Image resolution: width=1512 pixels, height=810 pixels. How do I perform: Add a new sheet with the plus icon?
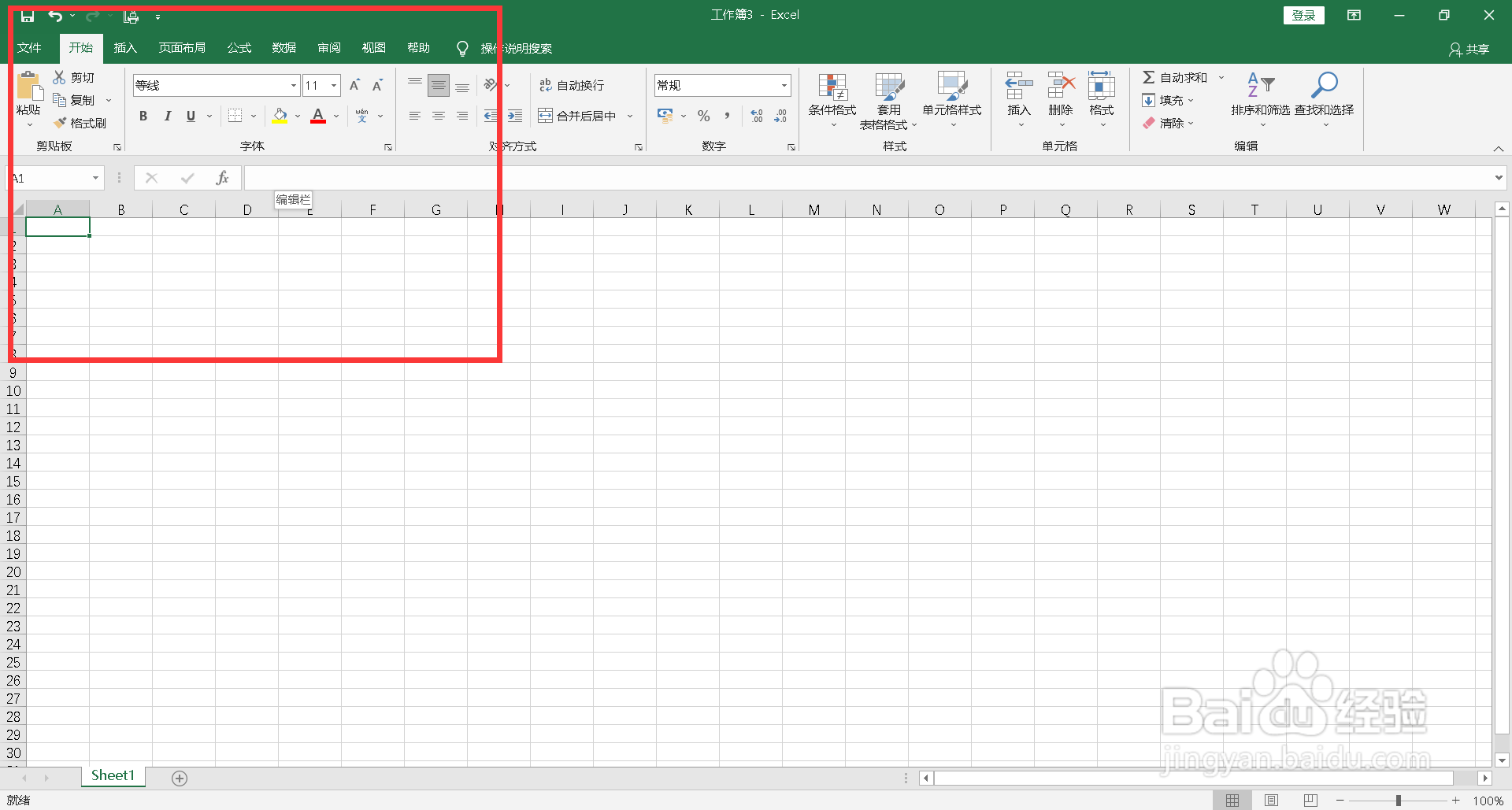click(x=180, y=779)
